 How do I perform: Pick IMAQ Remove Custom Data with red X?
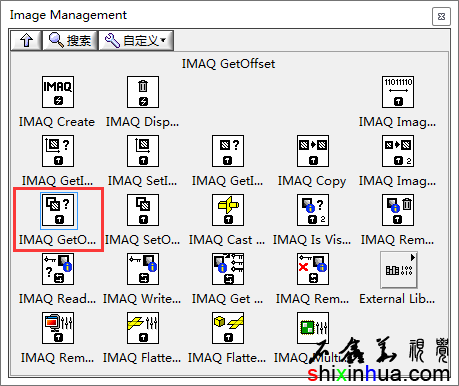(313, 269)
